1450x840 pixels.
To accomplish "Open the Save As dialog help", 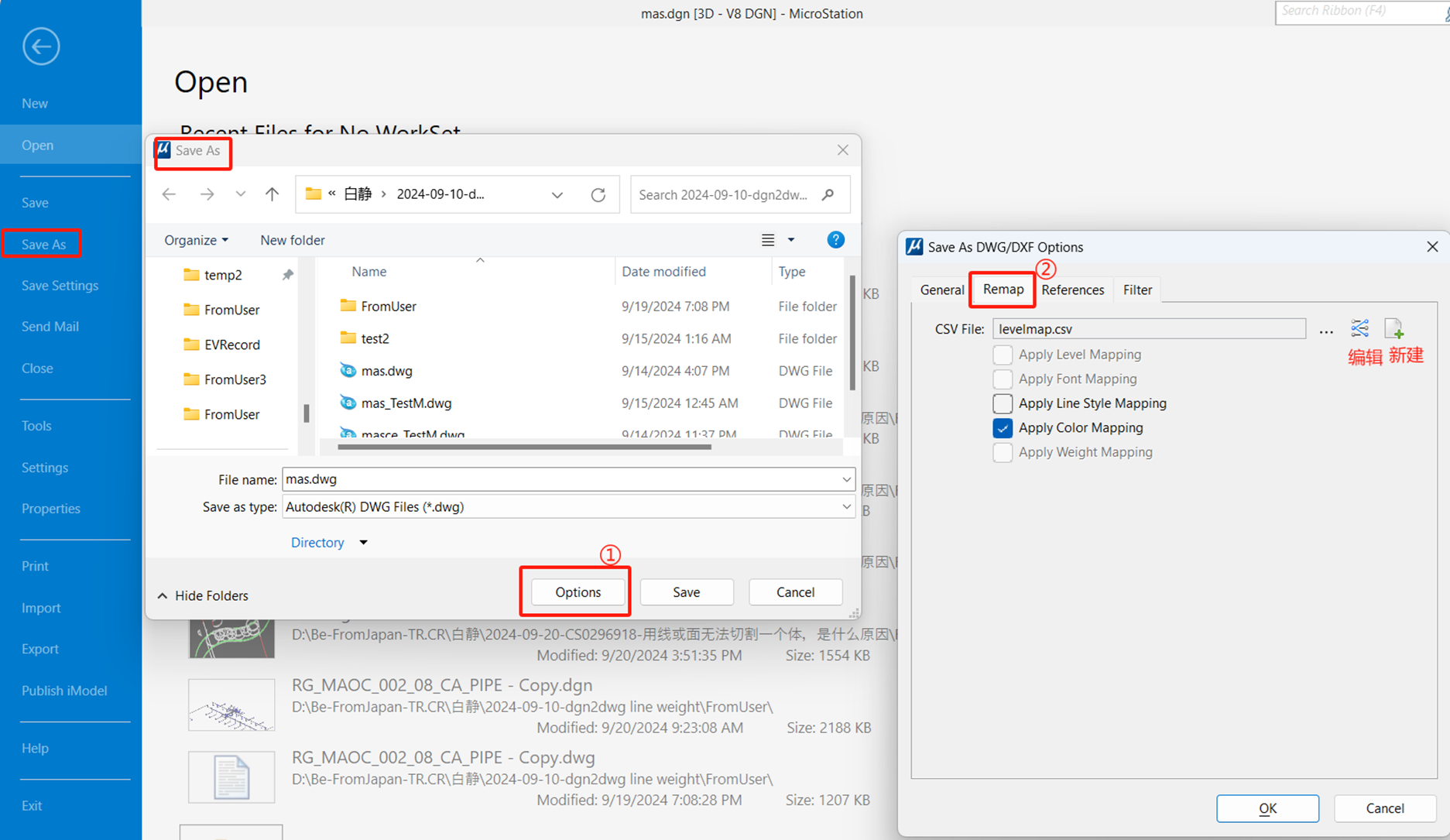I will [x=835, y=240].
